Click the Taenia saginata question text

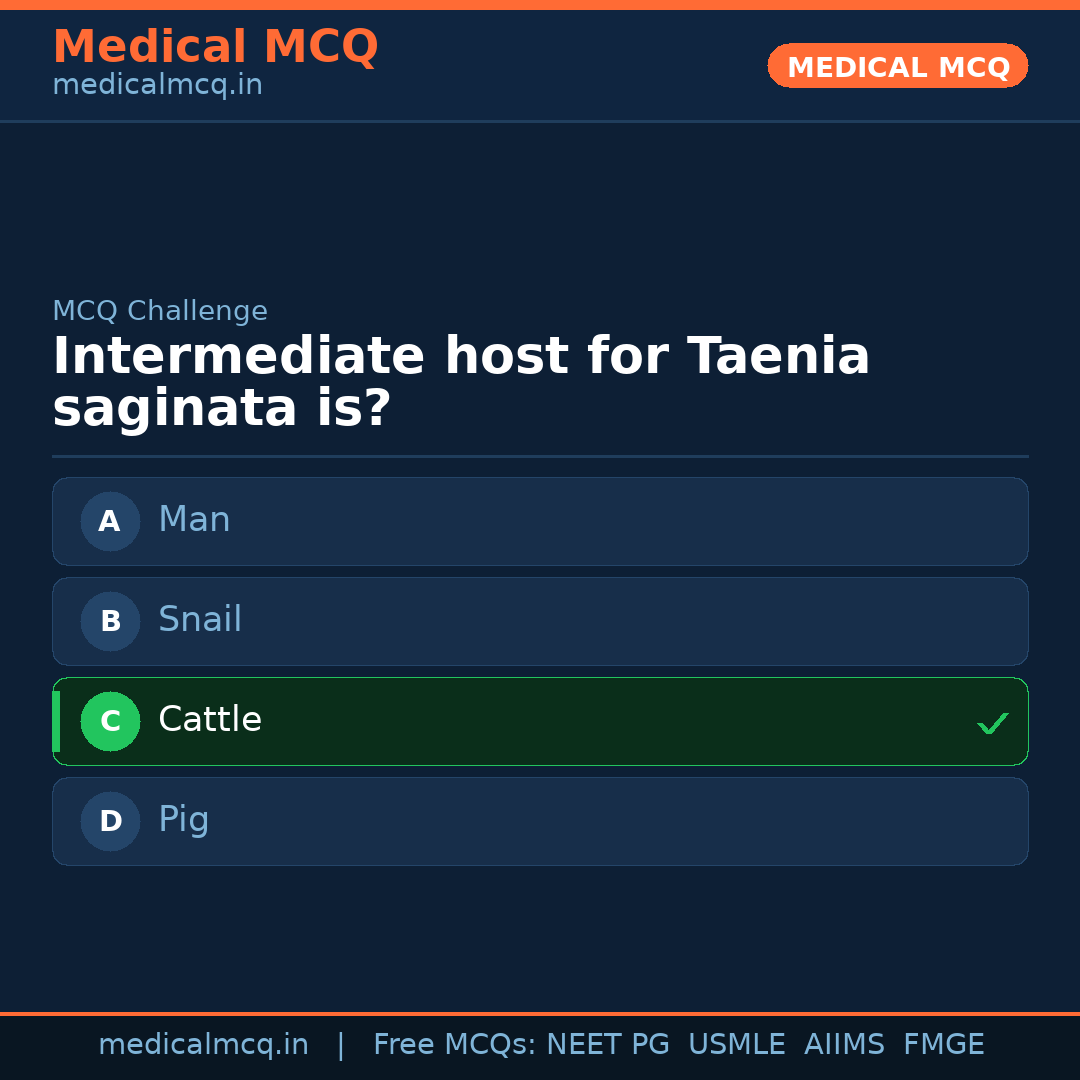461,383
